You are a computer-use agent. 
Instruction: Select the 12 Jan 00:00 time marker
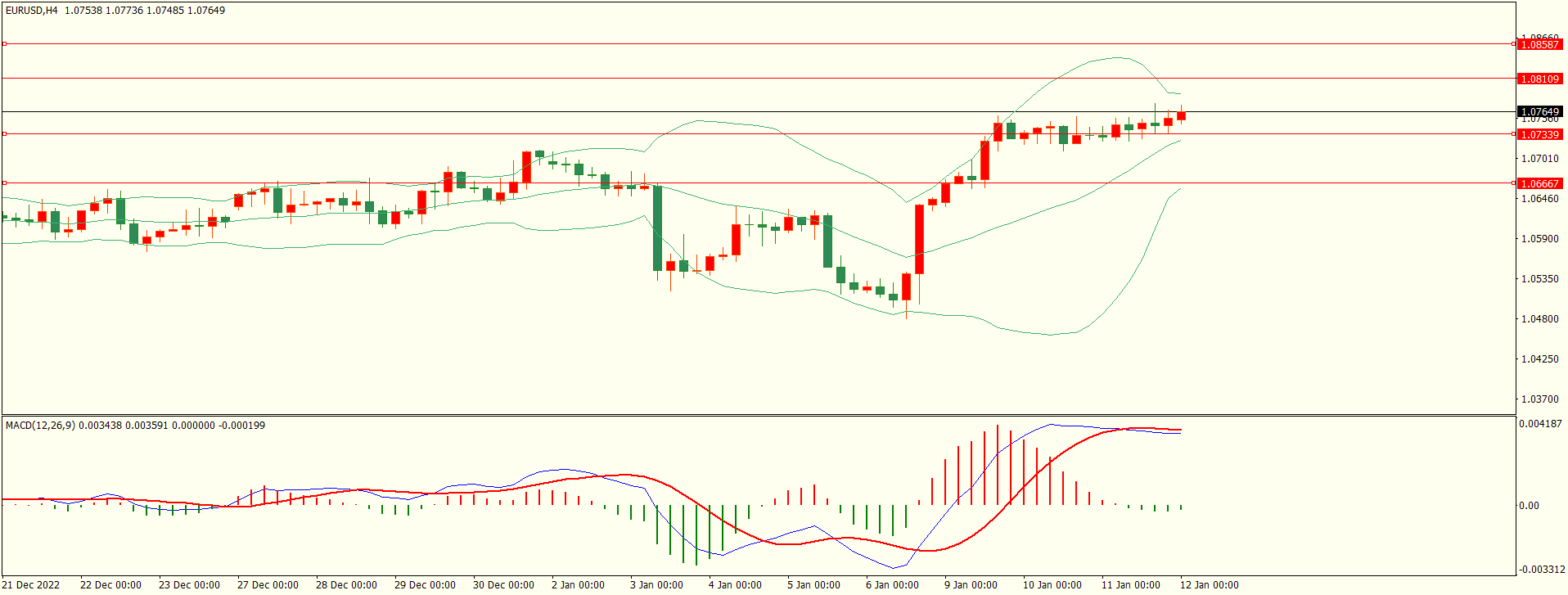1209,585
